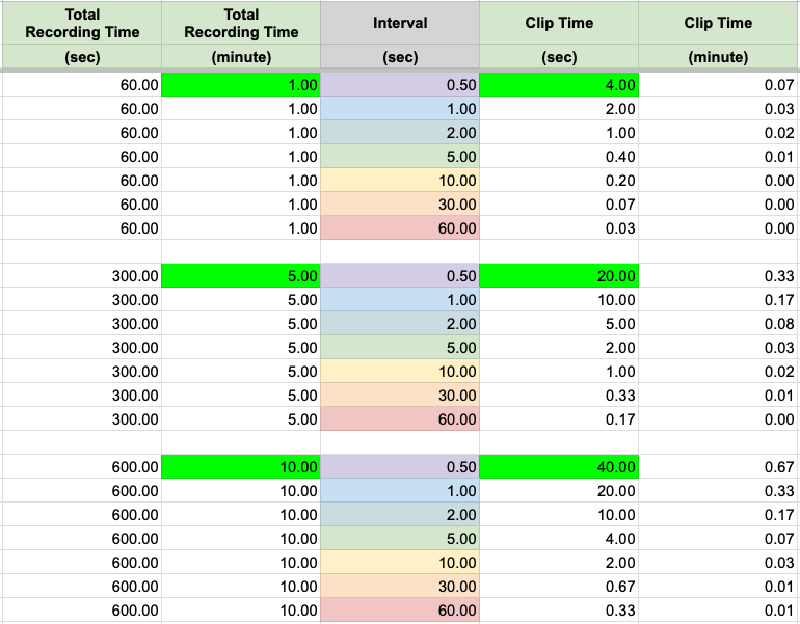Click Clip Time (minute) "0.02" in the 300.00 group
This screenshot has width=800, height=624.
point(718,371)
